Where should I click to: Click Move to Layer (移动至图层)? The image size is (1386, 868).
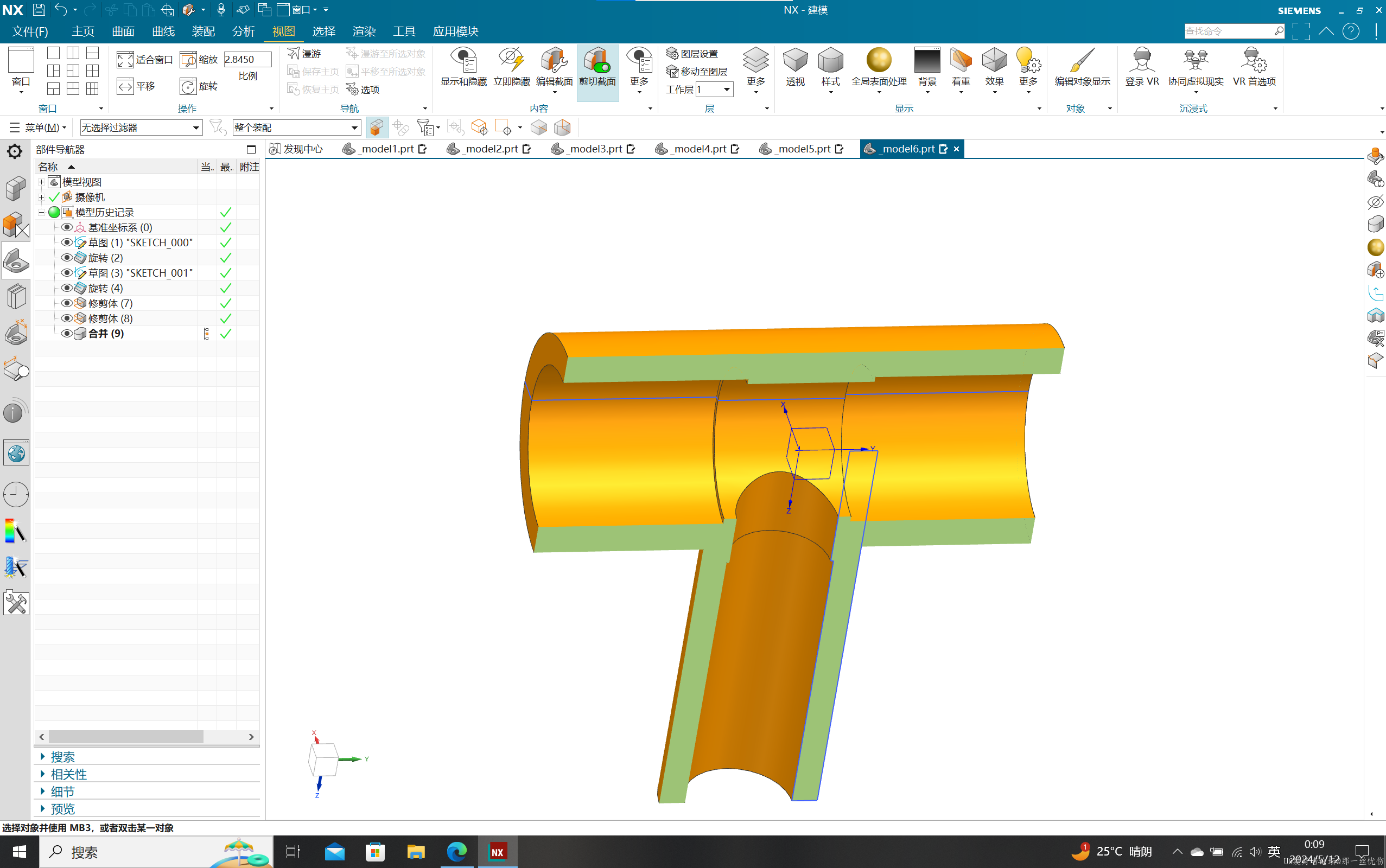point(696,71)
